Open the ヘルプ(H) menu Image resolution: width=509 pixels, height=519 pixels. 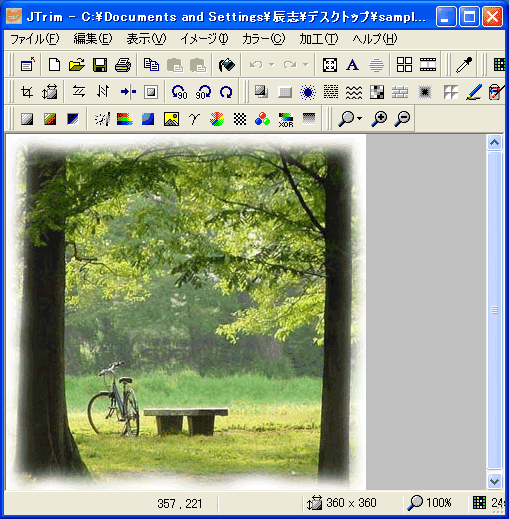[375, 39]
